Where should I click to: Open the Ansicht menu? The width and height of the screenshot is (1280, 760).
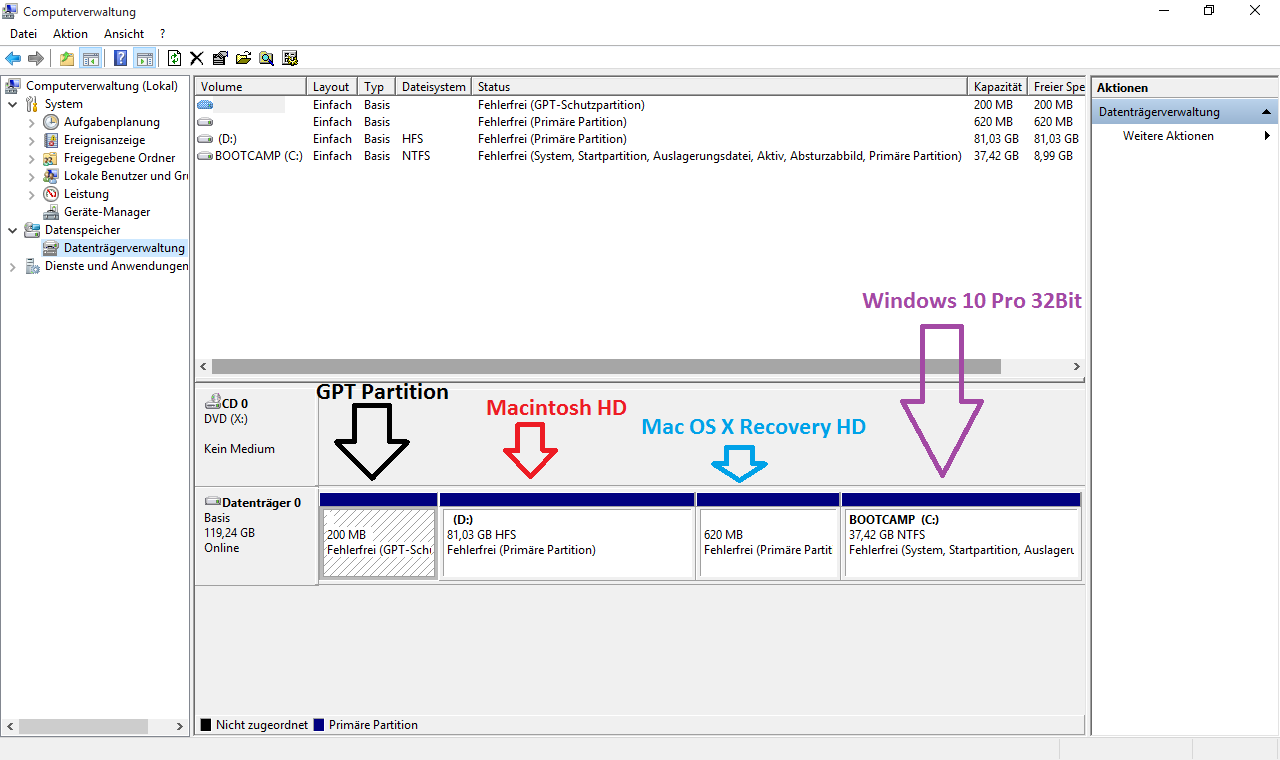pyautogui.click(x=124, y=34)
